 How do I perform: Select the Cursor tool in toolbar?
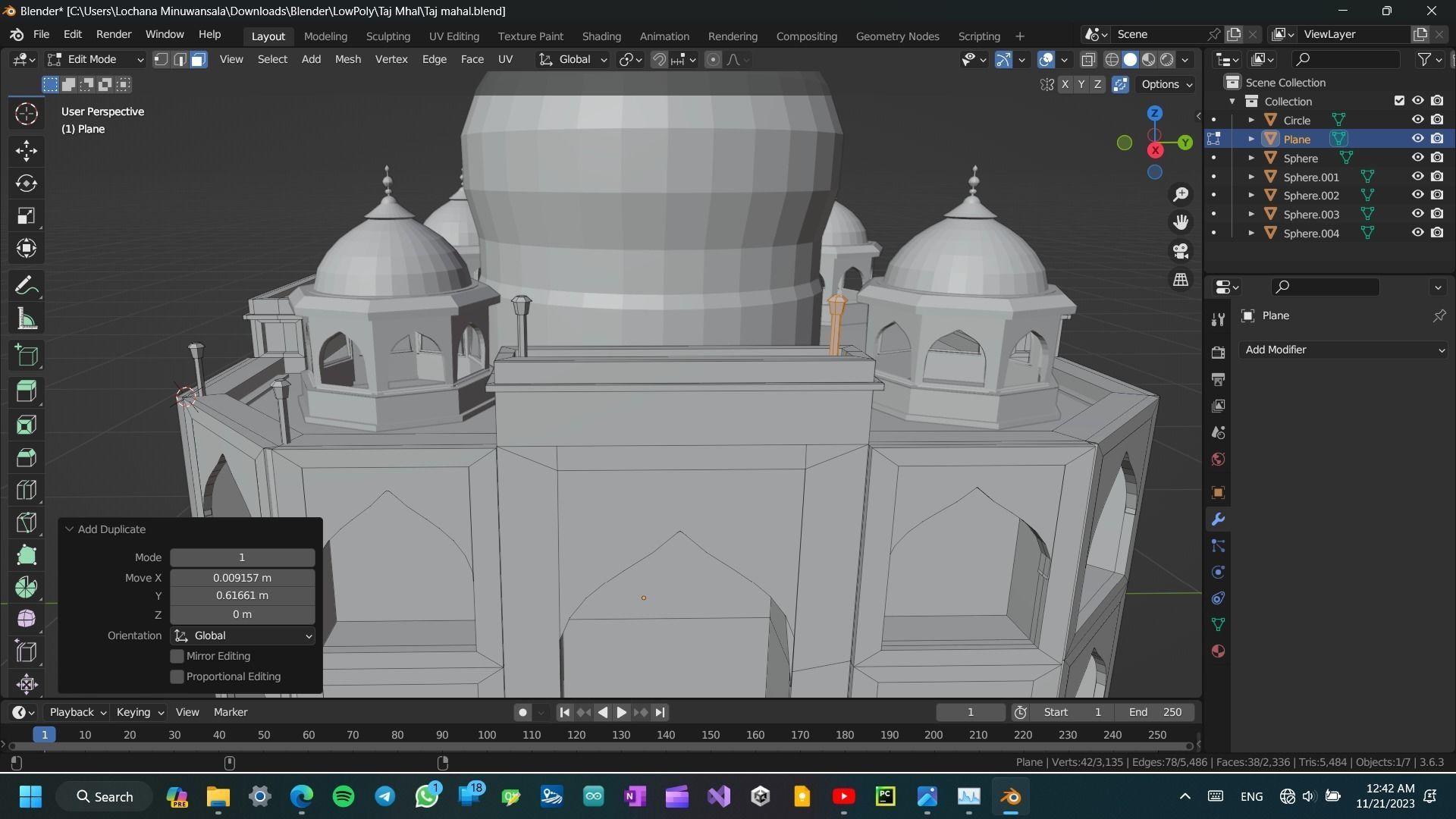pos(27,114)
